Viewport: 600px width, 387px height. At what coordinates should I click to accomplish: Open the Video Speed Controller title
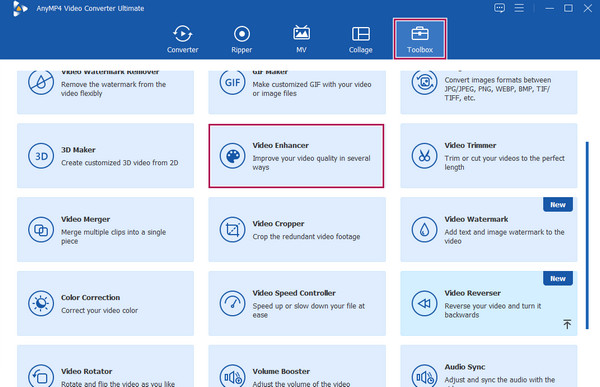tap(294, 293)
